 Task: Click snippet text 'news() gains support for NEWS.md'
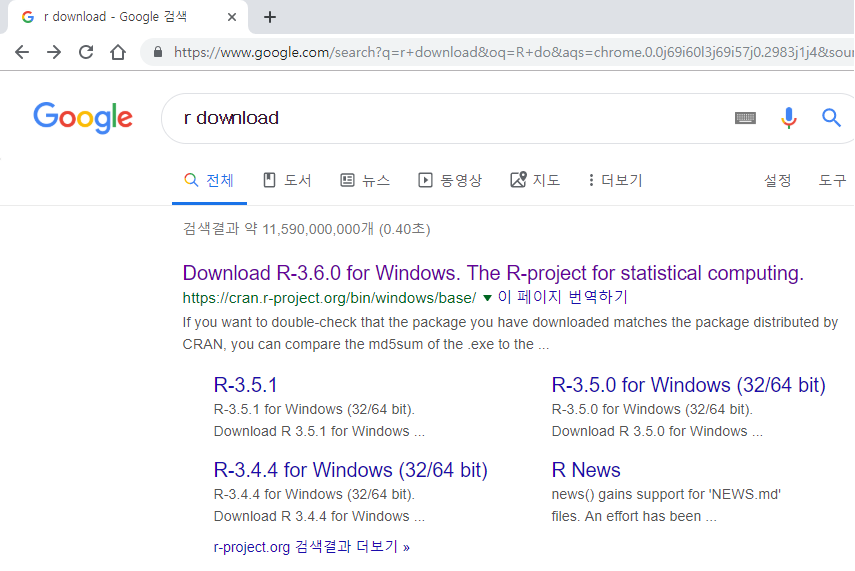coord(666,495)
